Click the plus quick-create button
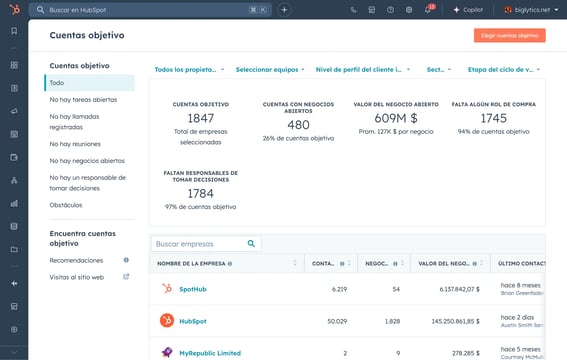Viewport: 567px width, 360px height. coord(284,10)
